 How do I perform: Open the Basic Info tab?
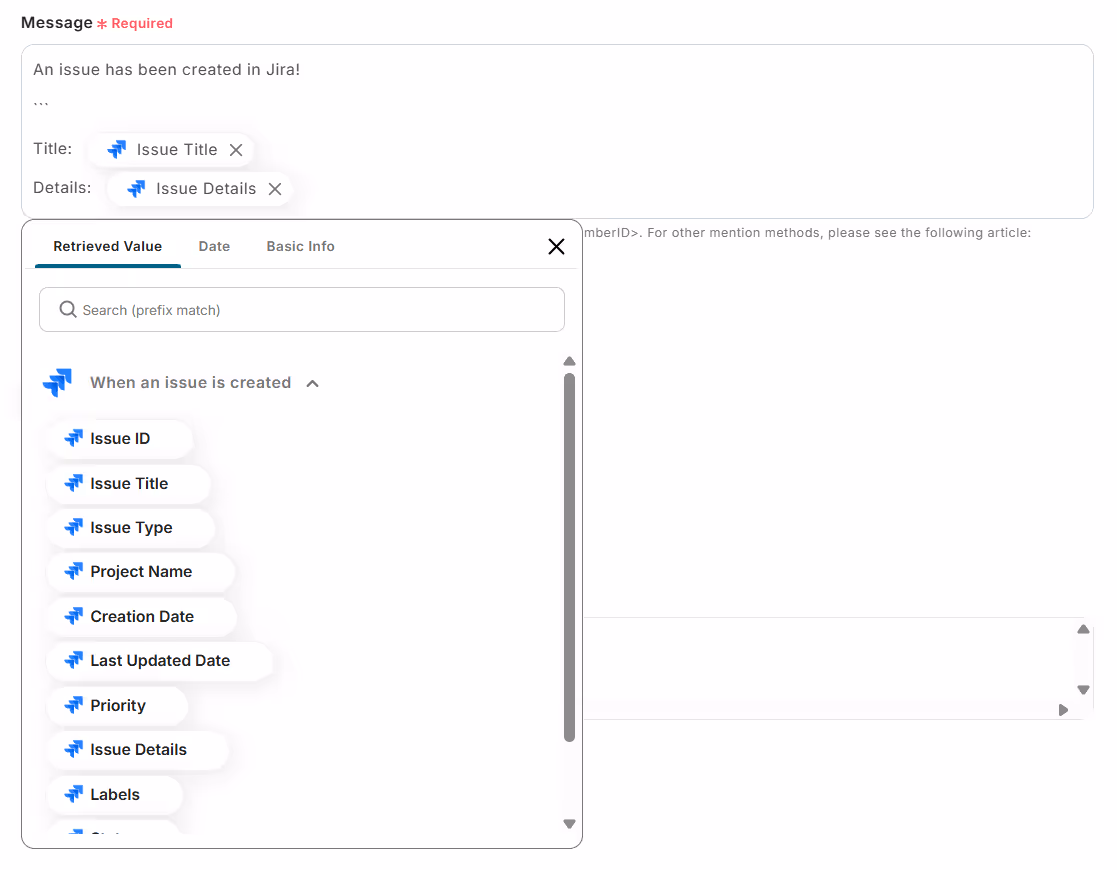pos(301,247)
